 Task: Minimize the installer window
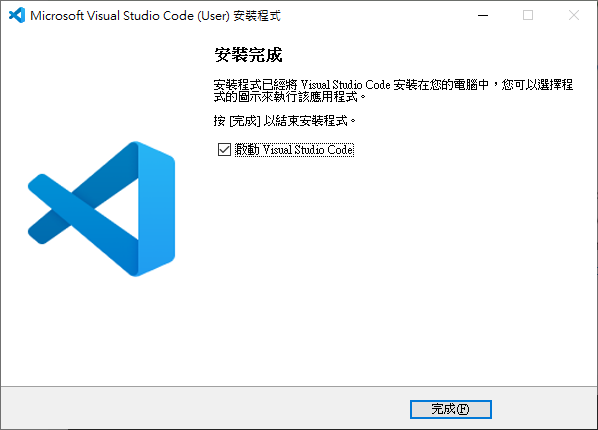tap(483, 15)
